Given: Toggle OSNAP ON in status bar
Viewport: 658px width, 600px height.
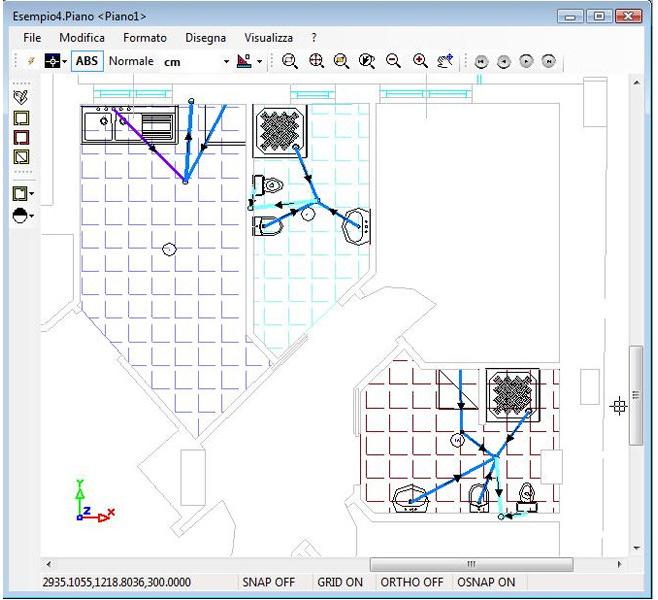Looking at the screenshot, I should point(486,582).
